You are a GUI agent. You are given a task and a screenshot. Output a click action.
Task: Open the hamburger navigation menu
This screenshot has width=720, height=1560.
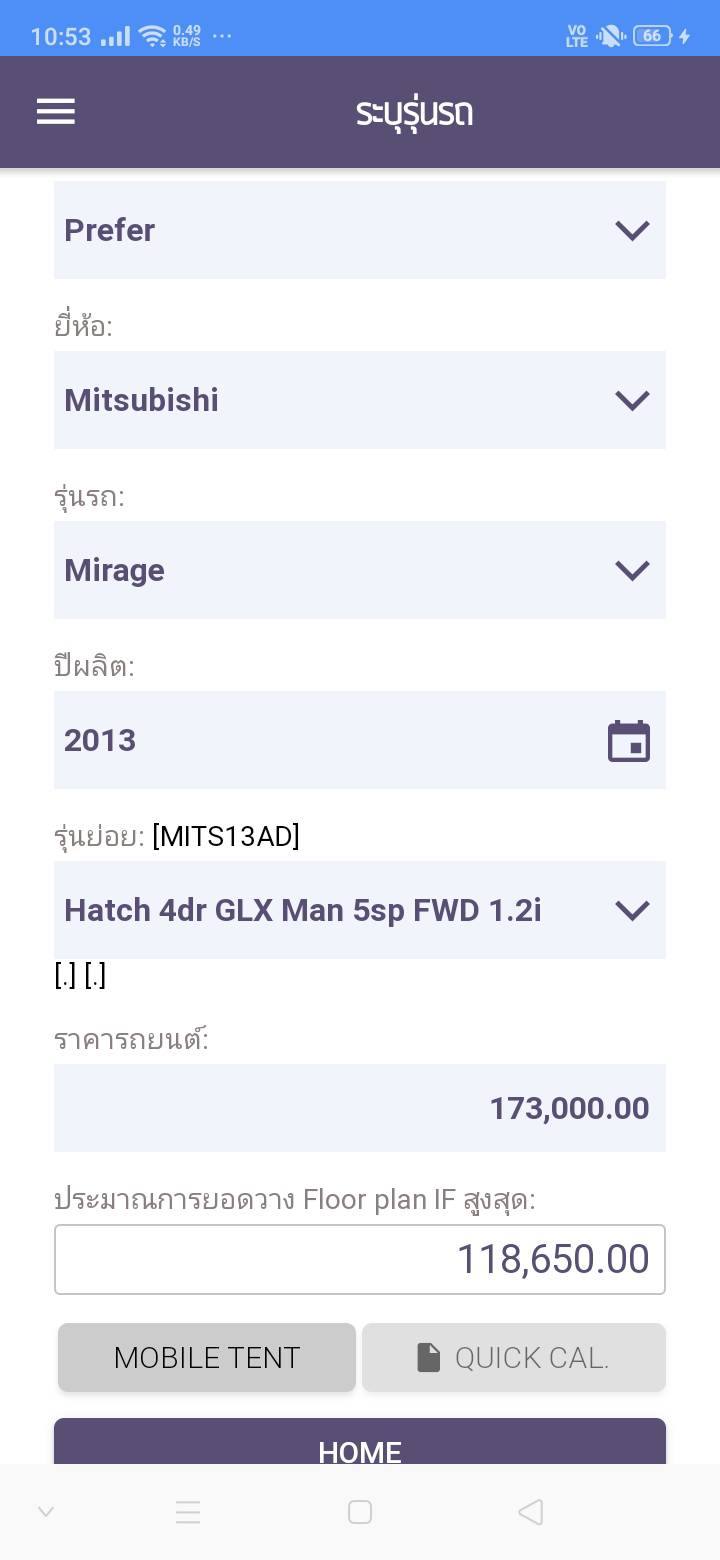coord(56,111)
